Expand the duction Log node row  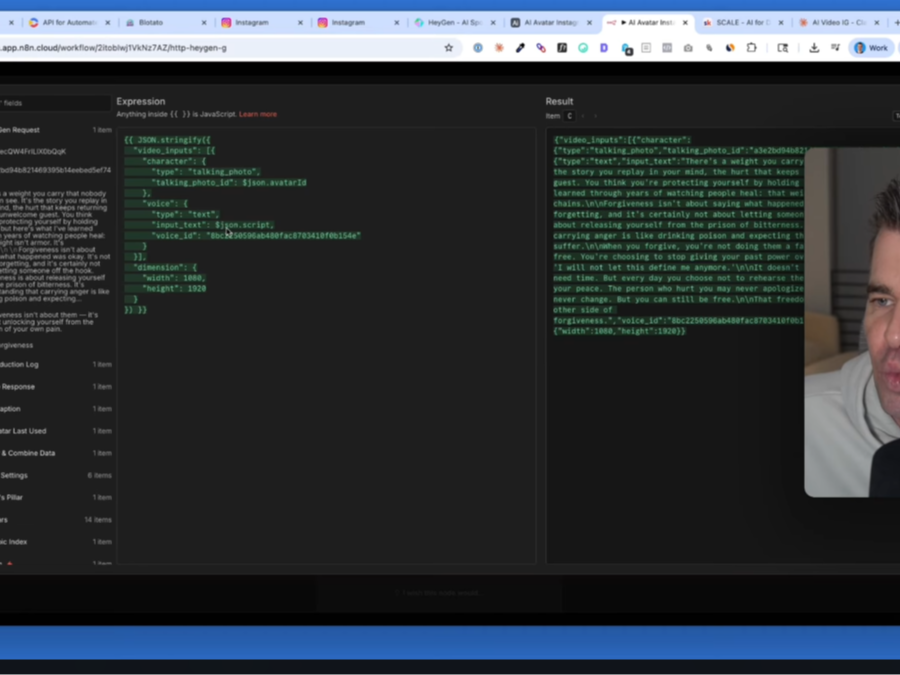[x=56, y=364]
